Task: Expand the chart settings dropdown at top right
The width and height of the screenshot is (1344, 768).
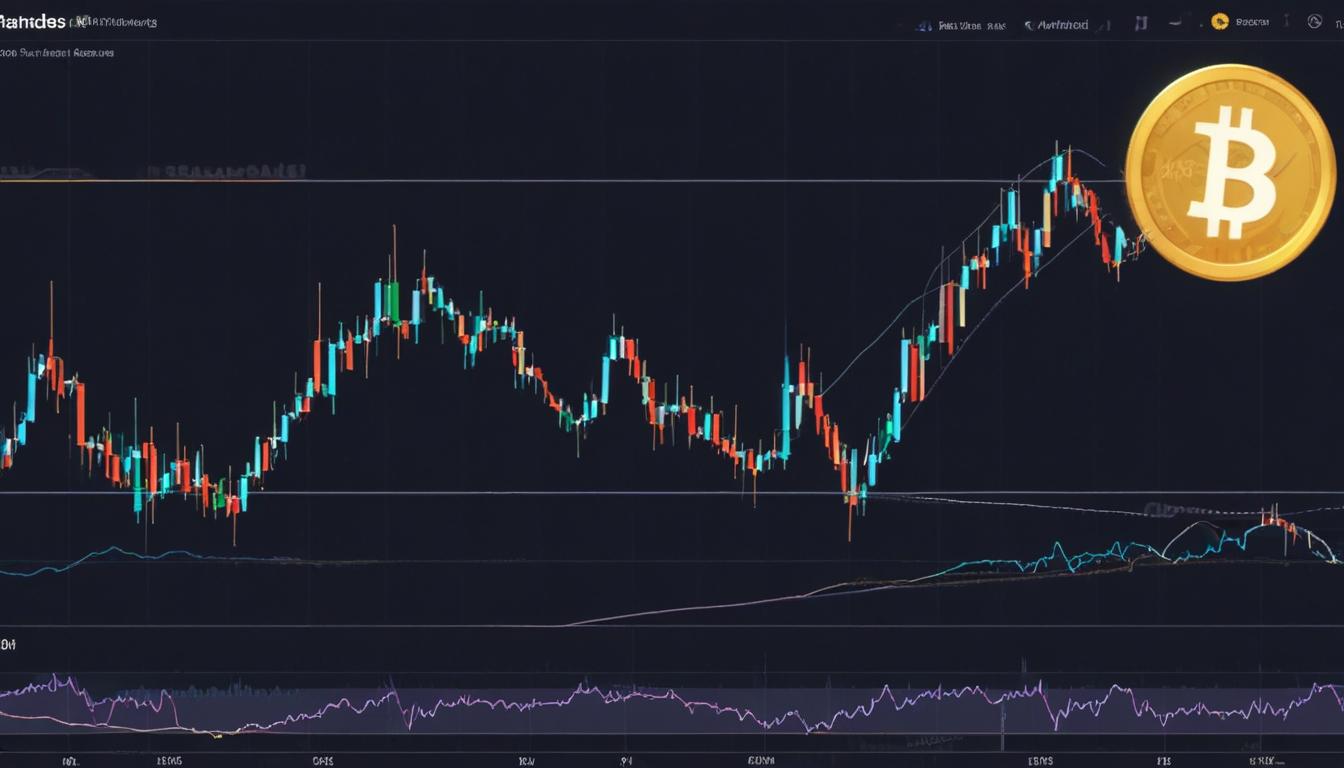Action: 1338,23
